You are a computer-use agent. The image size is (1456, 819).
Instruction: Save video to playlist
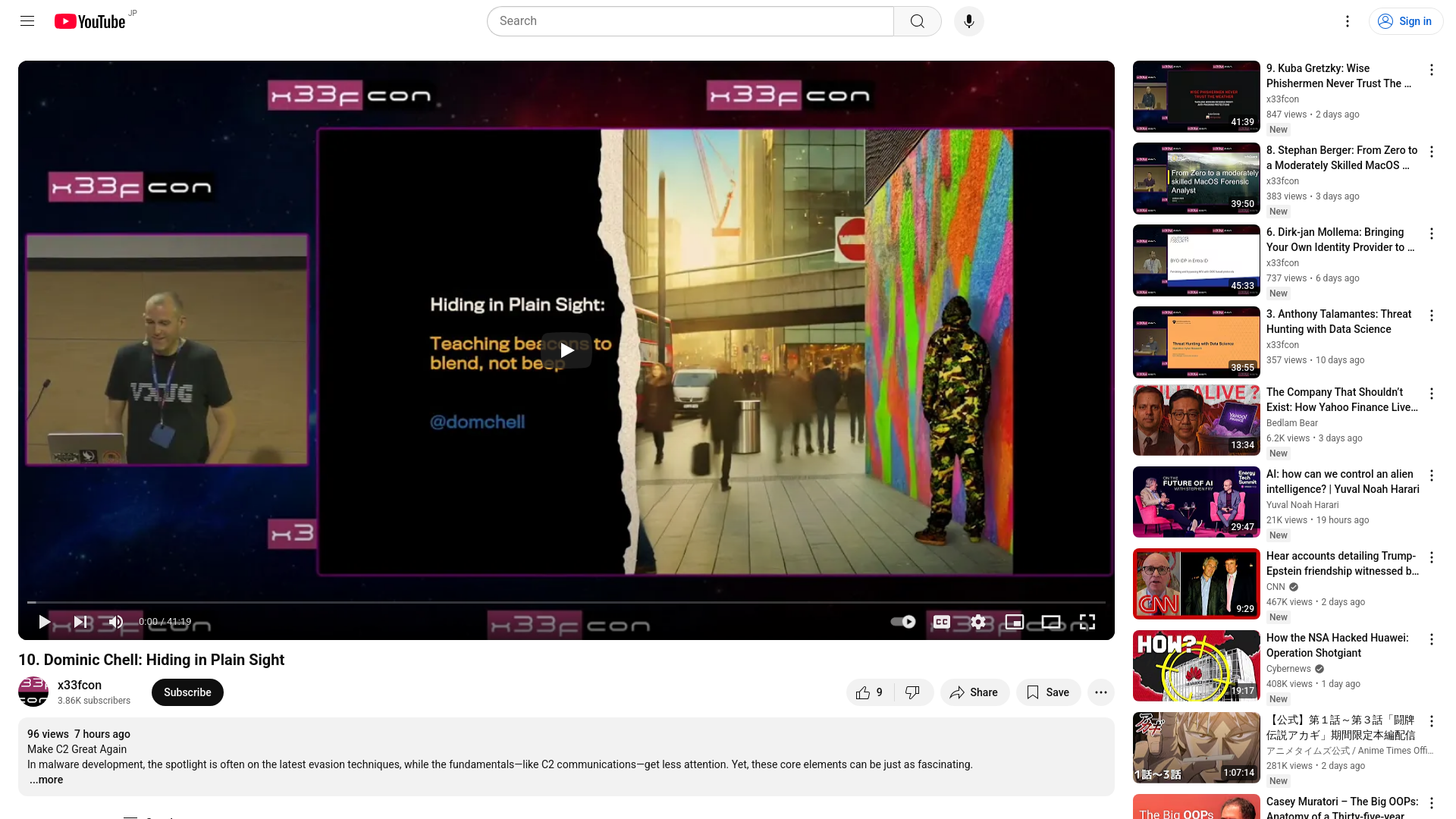[x=1048, y=692]
